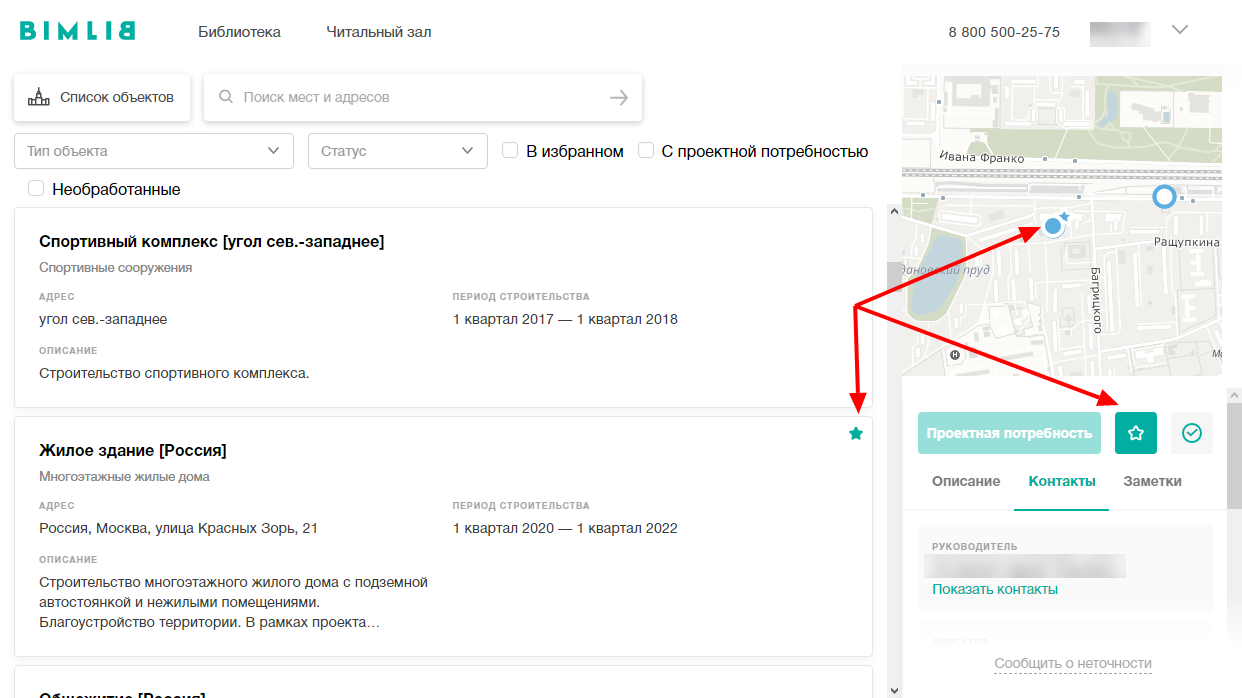Open the Библиотека menu
The height and width of the screenshot is (698, 1242).
point(239,32)
